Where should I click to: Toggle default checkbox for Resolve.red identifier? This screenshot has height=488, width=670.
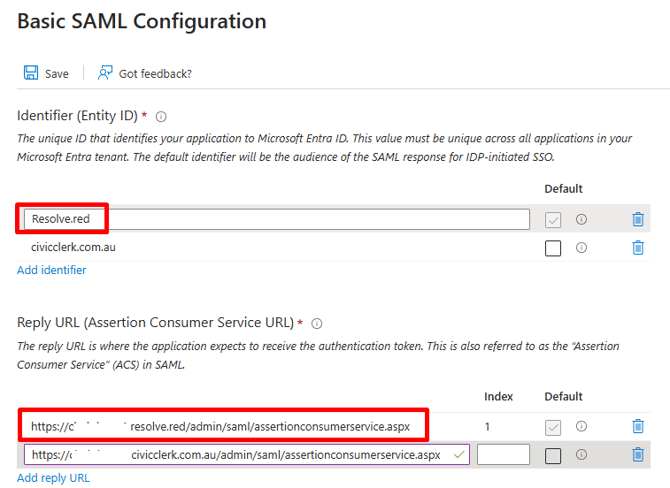tap(553, 220)
